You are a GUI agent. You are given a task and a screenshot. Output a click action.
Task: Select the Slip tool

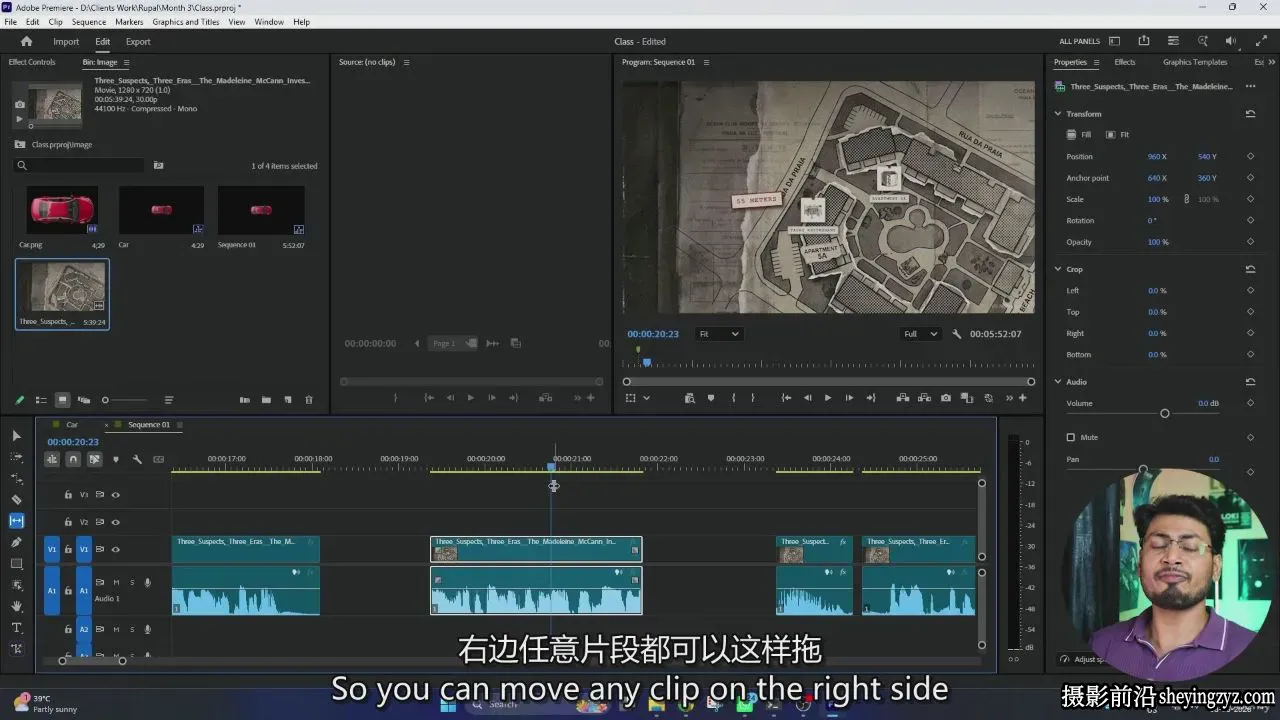16,520
